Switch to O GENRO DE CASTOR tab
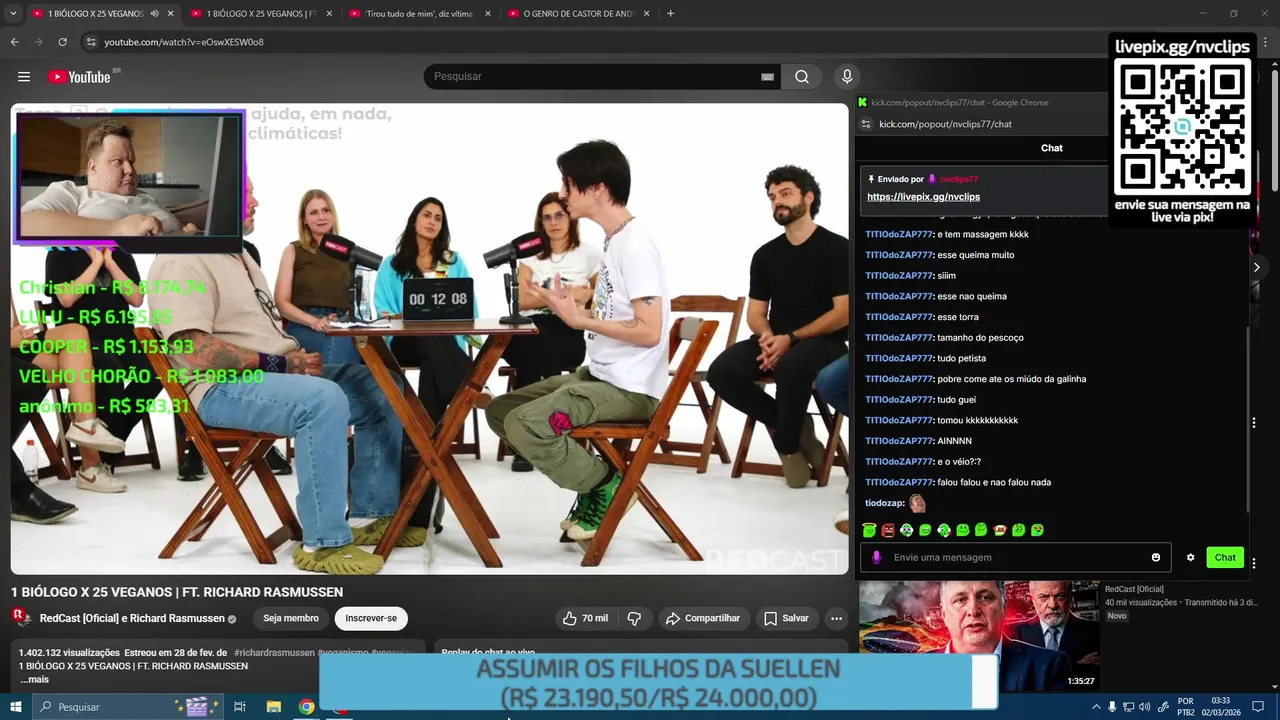This screenshot has width=1280, height=720. 578,14
